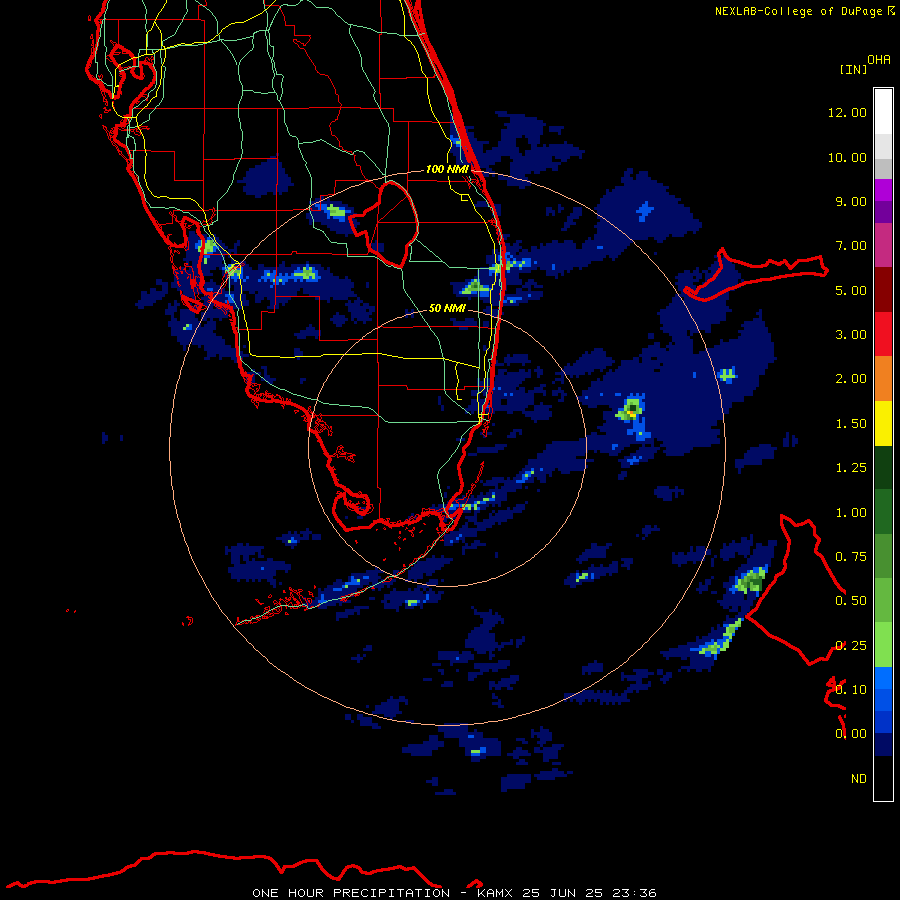This screenshot has height=900, width=900.
Task: Click the 12.00 legend value
Action: 847,112
